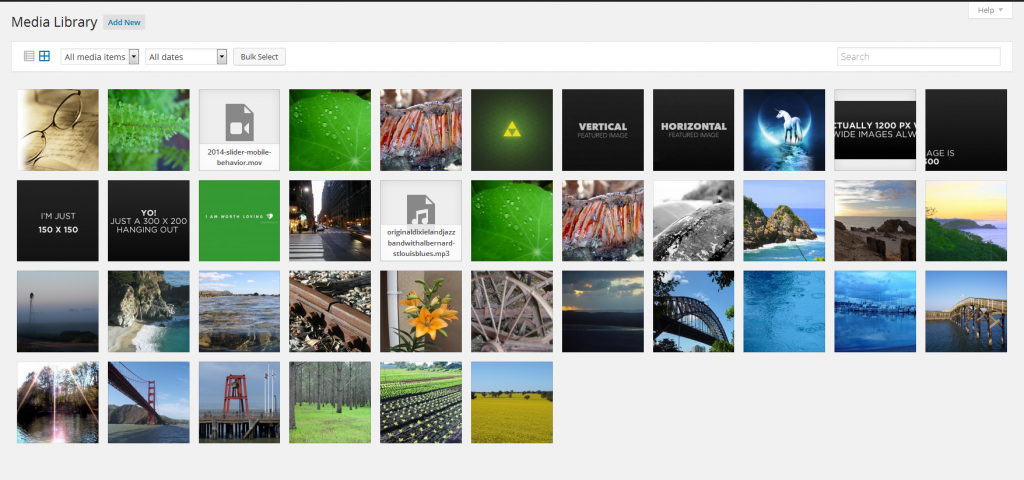Switch to list view icon
Screen dimensions: 1024x480
click(x=29, y=56)
